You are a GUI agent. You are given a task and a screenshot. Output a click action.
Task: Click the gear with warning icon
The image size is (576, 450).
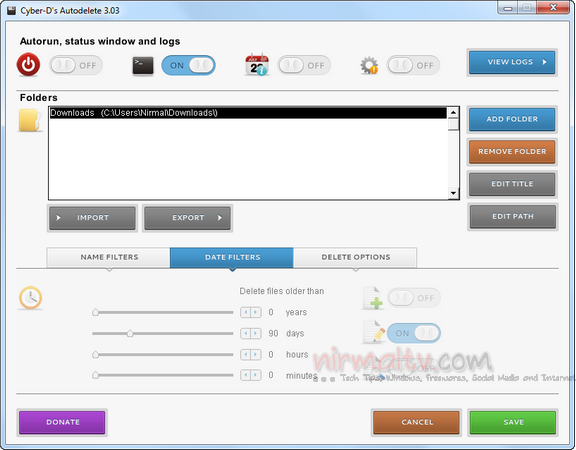pyautogui.click(x=369, y=65)
